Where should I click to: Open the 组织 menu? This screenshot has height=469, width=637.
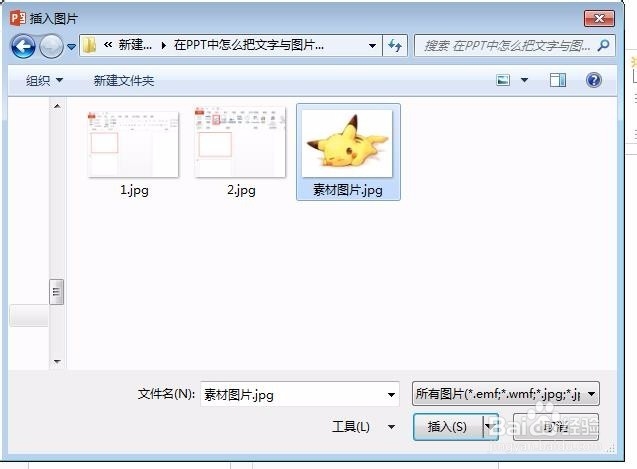click(x=44, y=80)
